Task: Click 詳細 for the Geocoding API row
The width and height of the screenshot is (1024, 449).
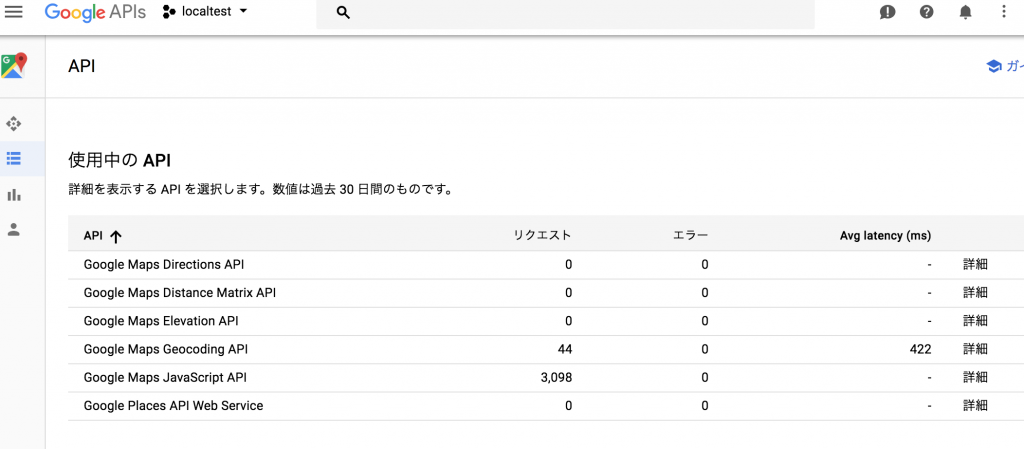Action: pos(975,349)
